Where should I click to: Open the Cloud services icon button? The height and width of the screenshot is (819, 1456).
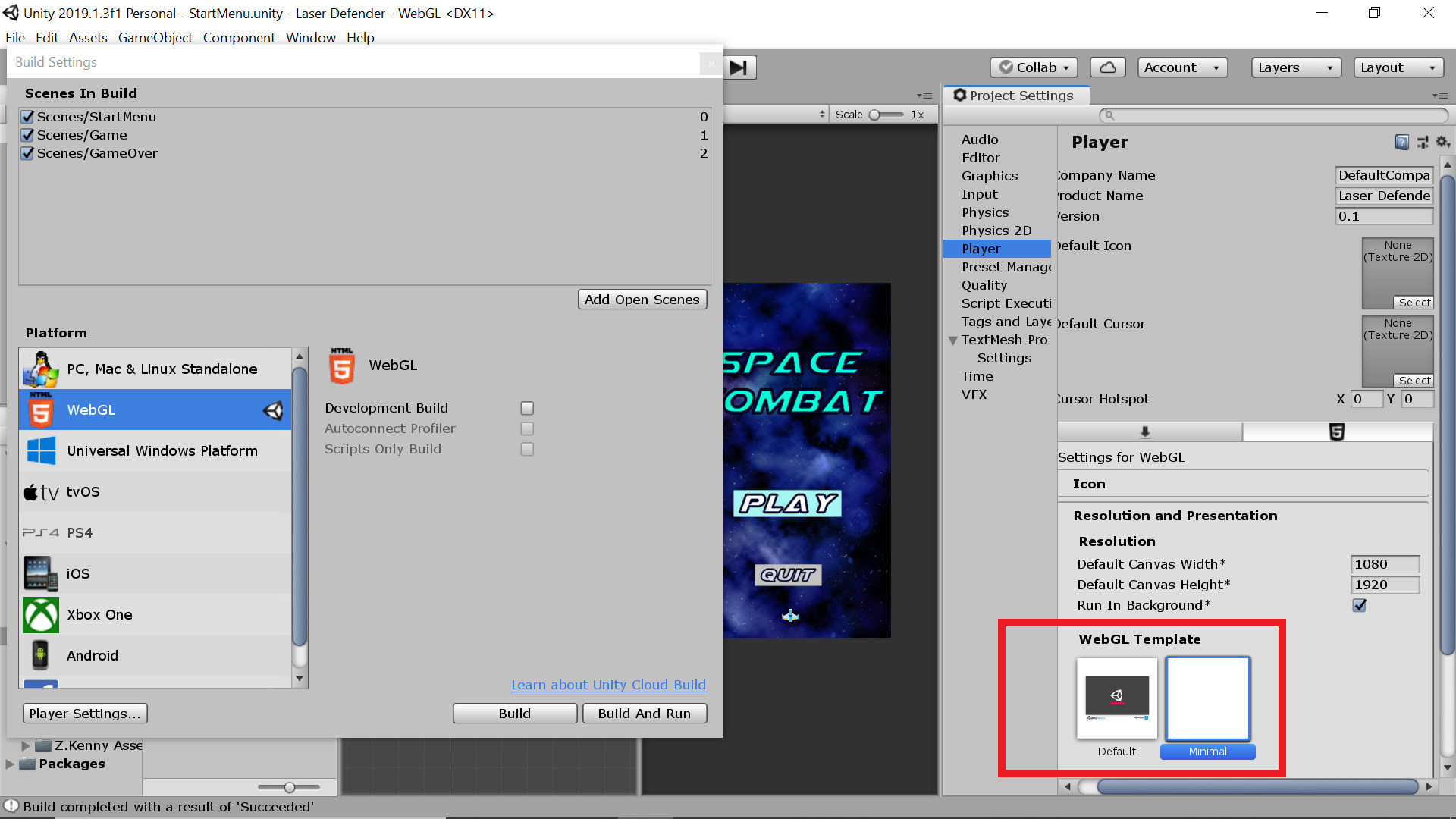coord(1107,67)
